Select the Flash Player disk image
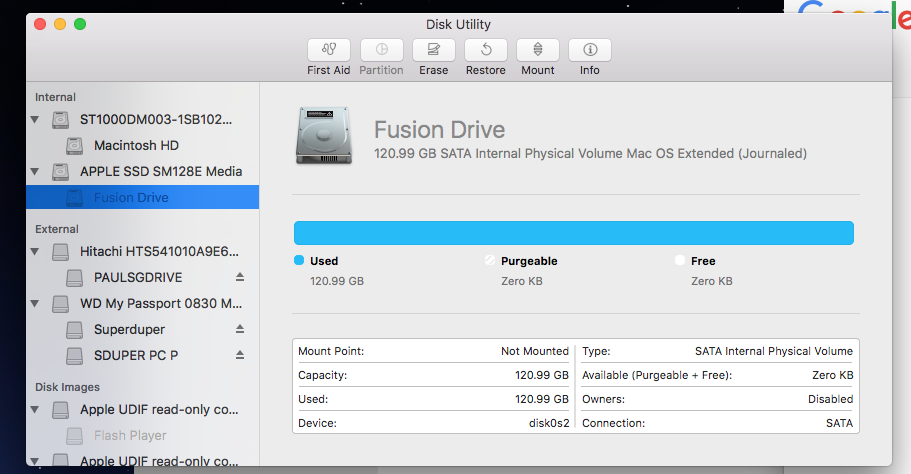 tap(142, 436)
